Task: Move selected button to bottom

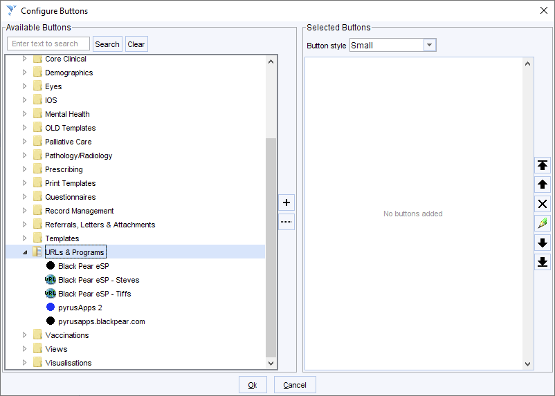Action: tap(542, 262)
